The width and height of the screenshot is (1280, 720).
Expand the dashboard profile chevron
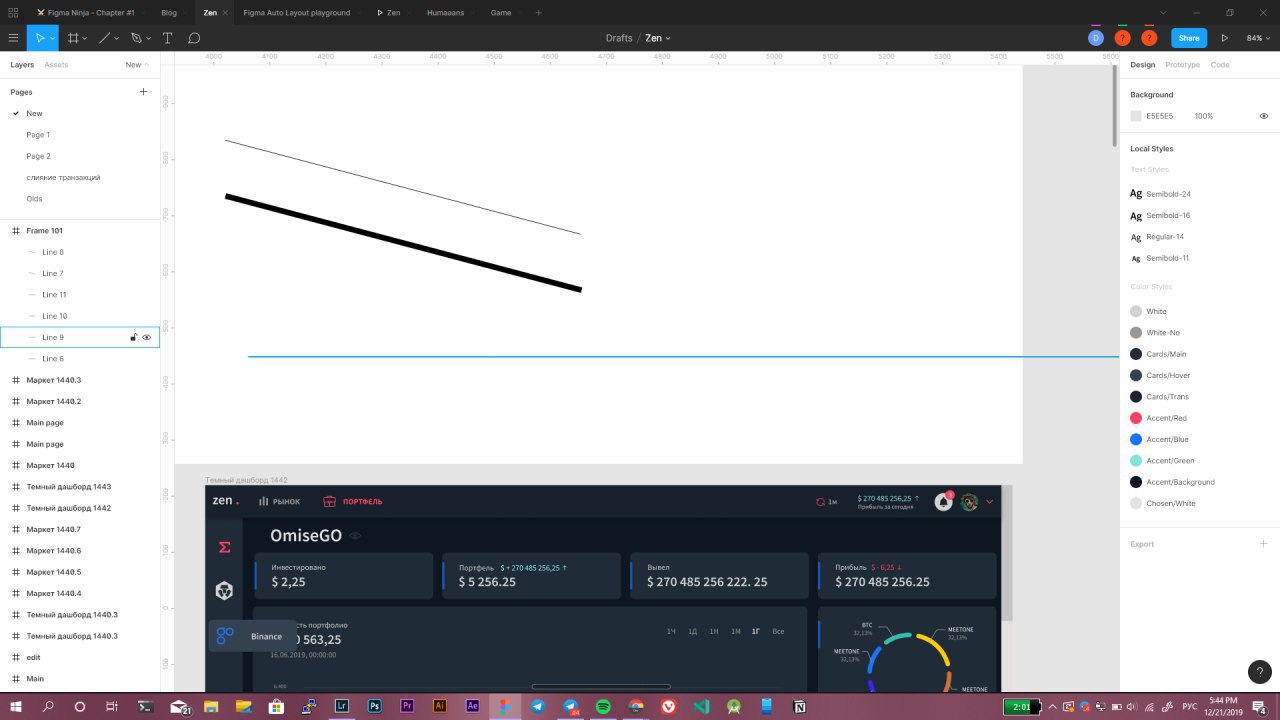[x=989, y=502]
